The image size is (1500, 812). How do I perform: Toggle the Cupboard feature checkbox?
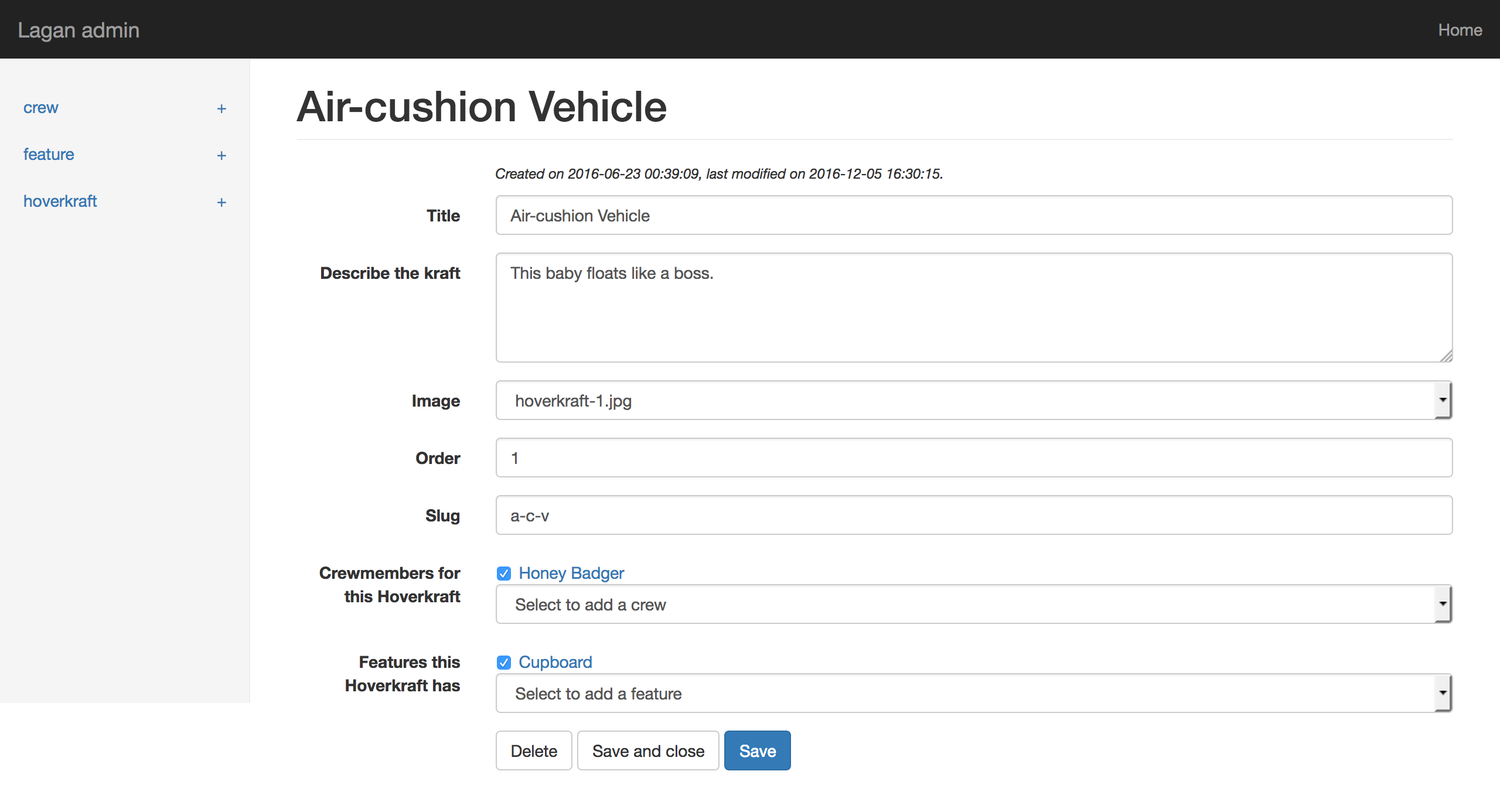click(504, 663)
